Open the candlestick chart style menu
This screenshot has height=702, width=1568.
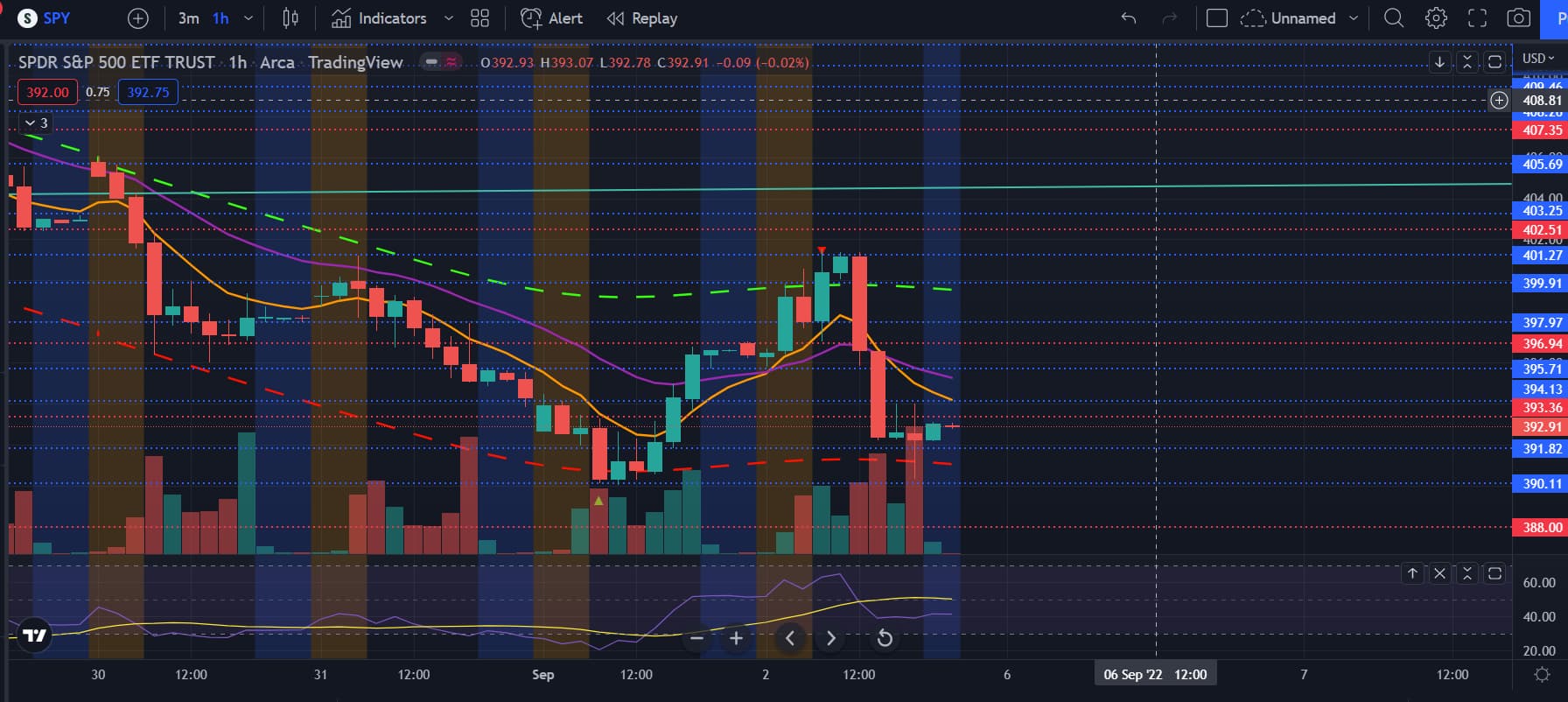pyautogui.click(x=290, y=18)
